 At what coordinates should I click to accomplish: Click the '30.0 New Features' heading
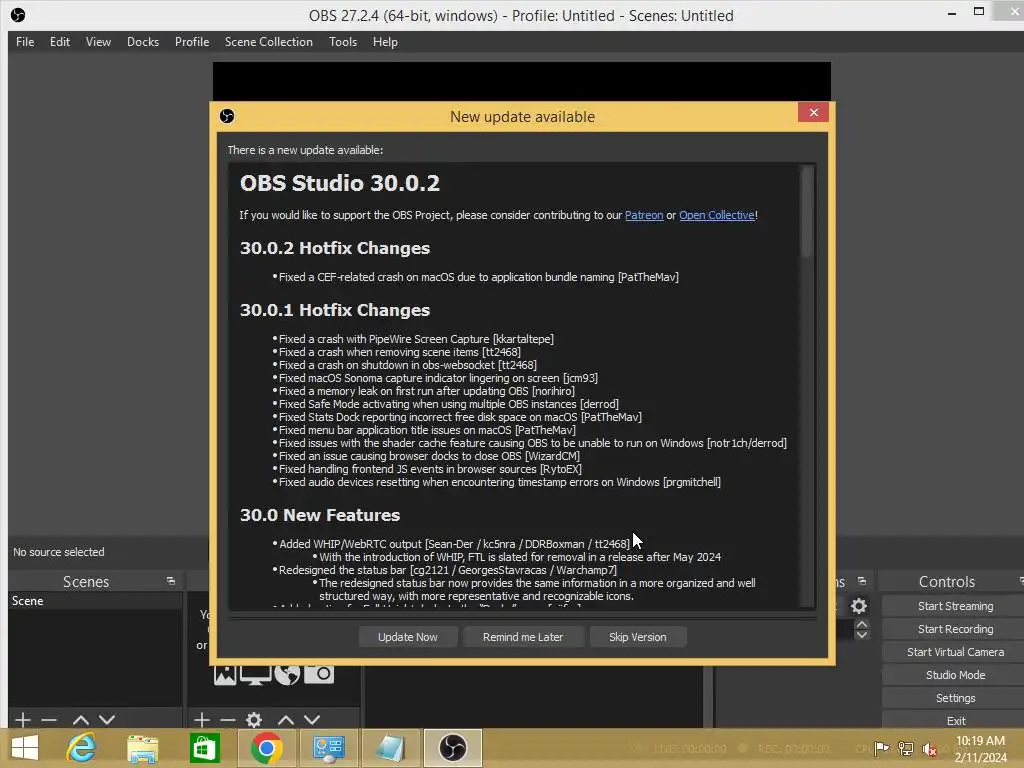tap(320, 515)
